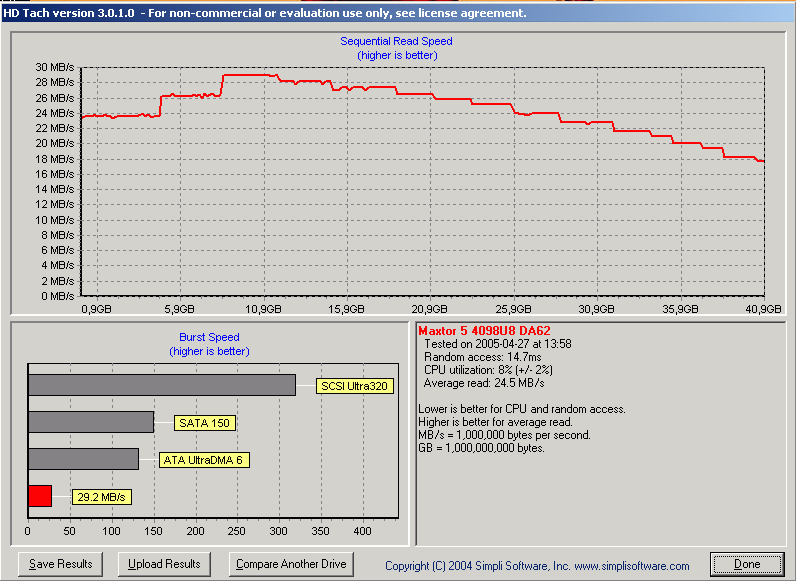Image resolution: width=796 pixels, height=581 pixels.
Task: Select the red burst speed bar
Action: [40, 496]
